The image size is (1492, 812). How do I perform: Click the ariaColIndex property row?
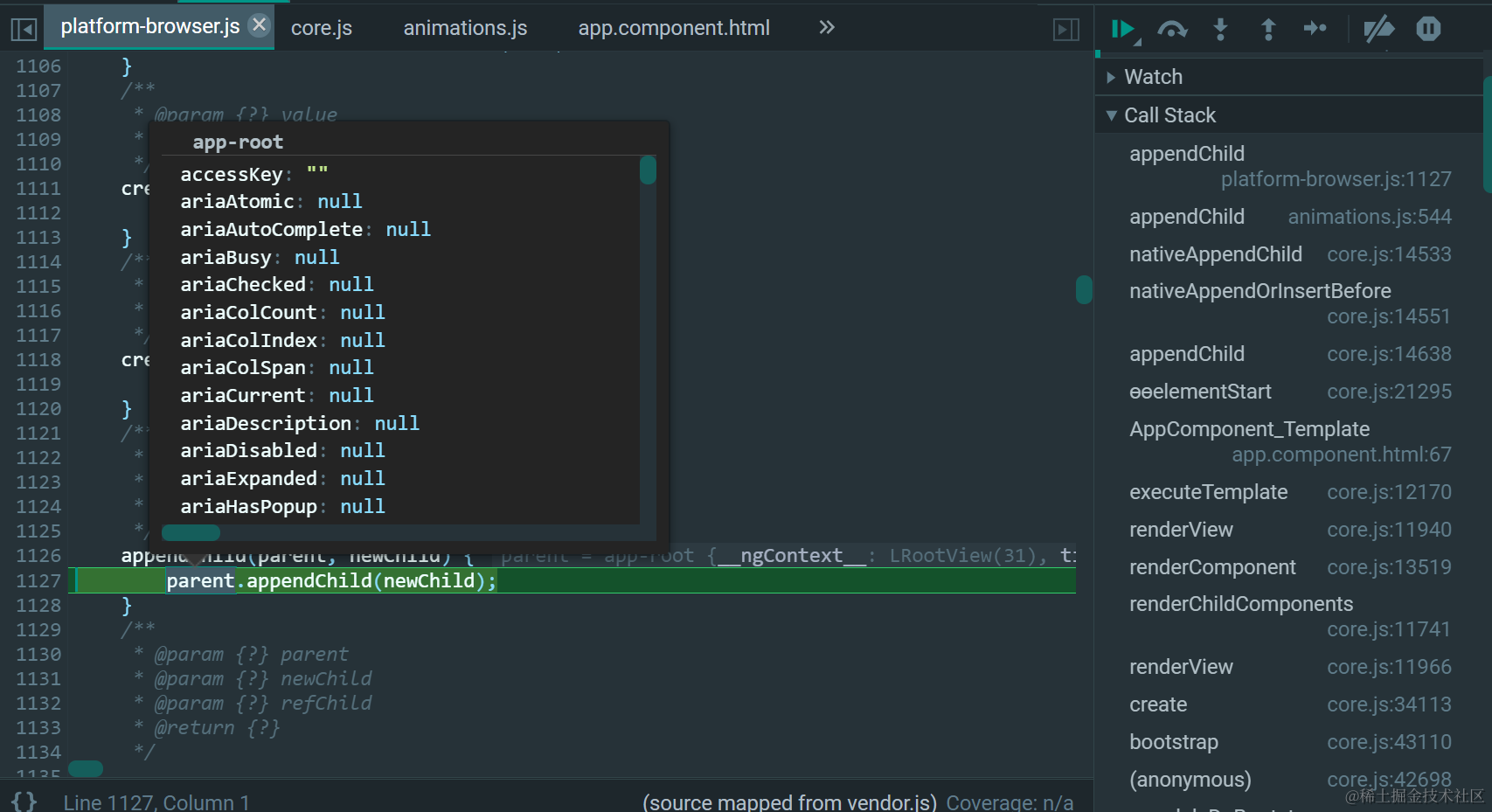[x=282, y=340]
